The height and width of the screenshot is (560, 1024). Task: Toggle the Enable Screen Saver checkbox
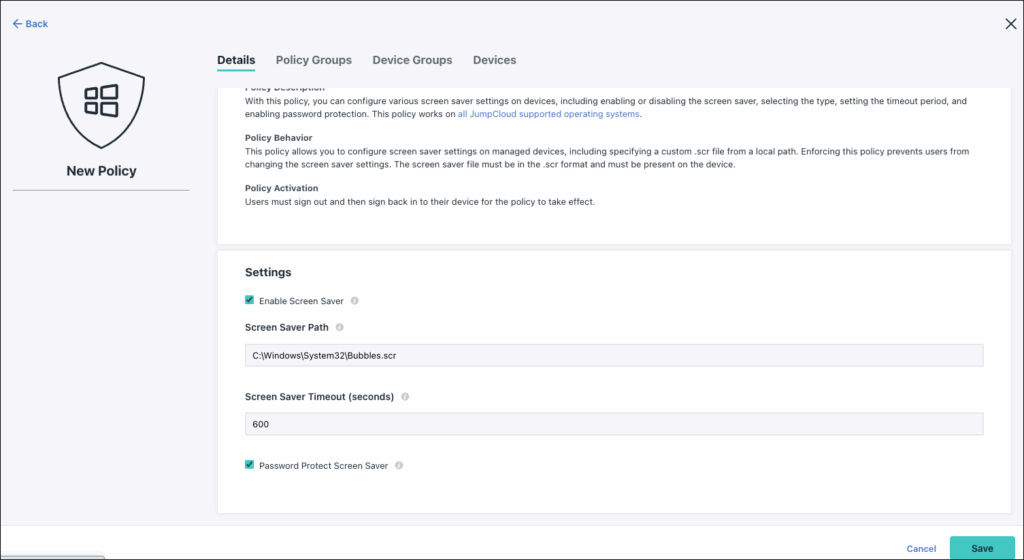tap(250, 300)
